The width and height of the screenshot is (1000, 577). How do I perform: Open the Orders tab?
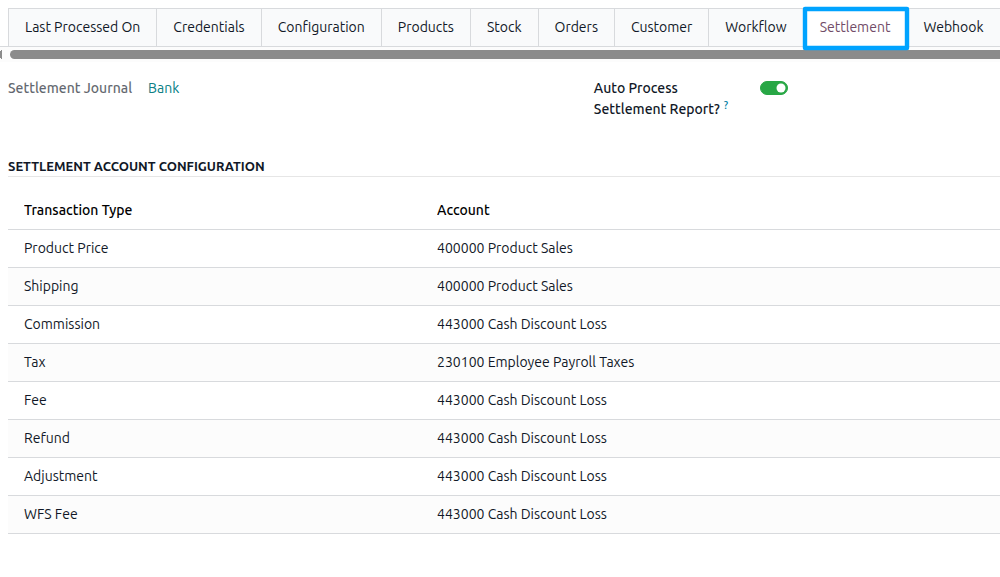(576, 27)
